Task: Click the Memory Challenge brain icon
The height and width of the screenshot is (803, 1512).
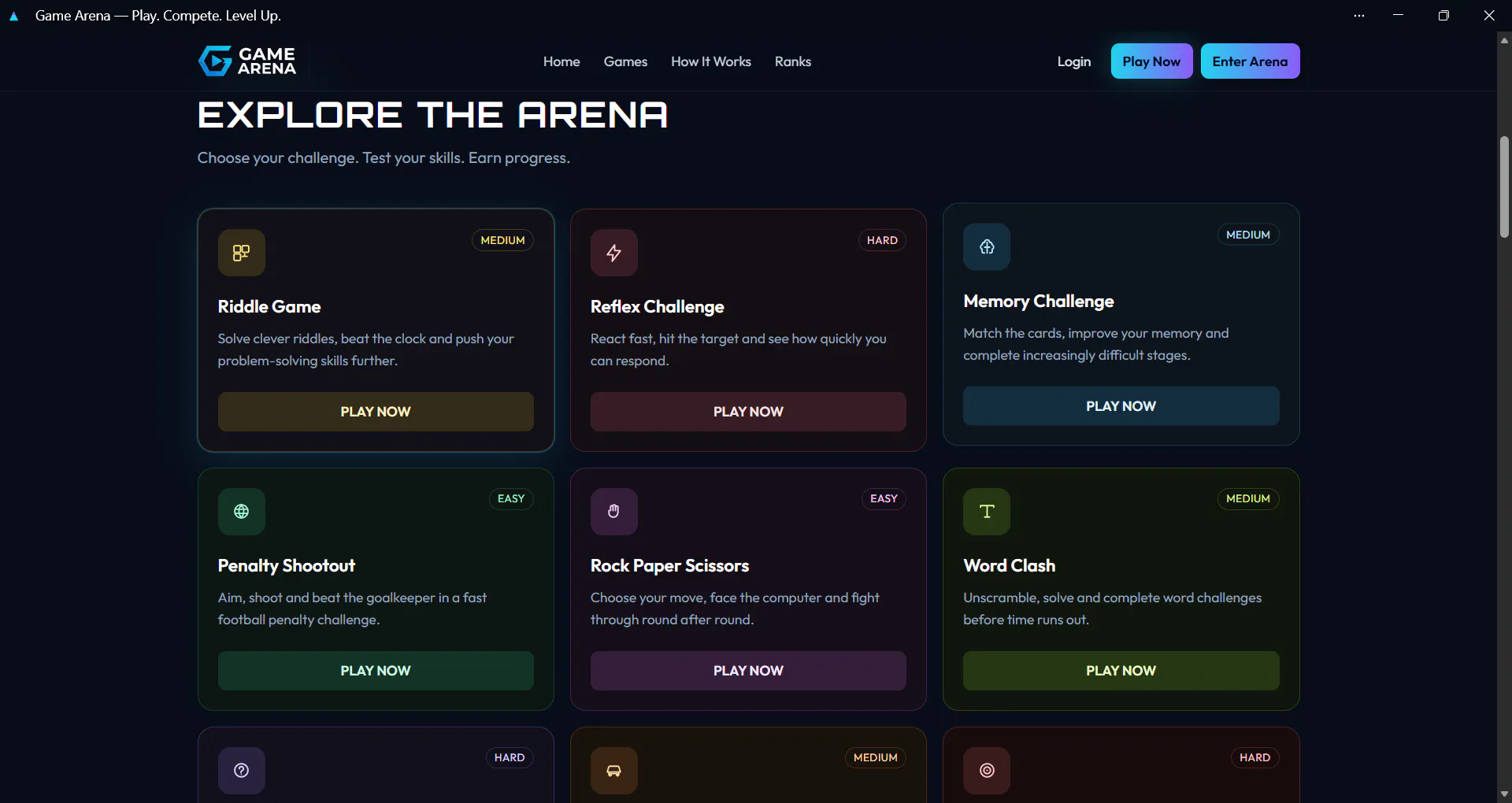Action: [987, 247]
